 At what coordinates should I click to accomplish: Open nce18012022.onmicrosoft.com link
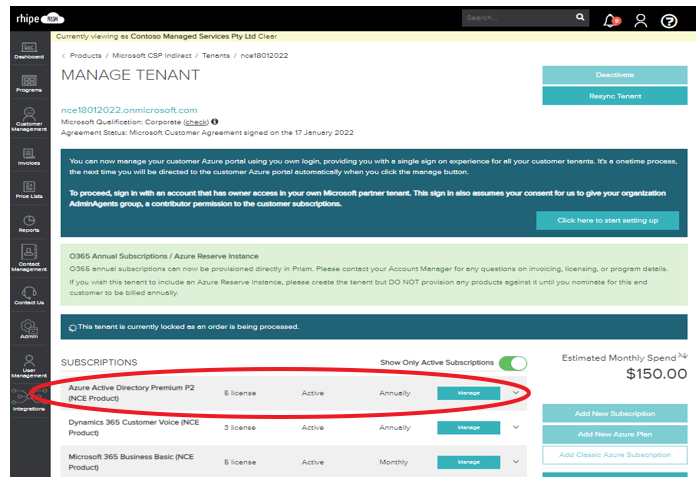[x=129, y=110]
